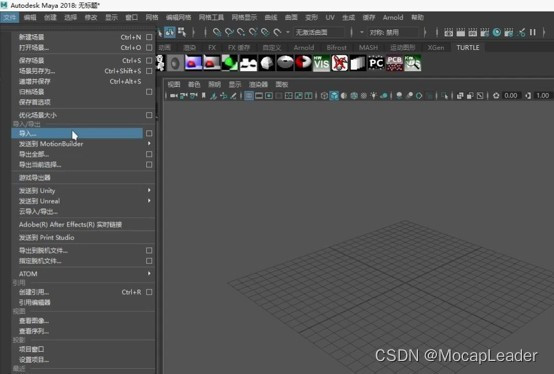Screen dimensions: 554x374
Task: Open option box for 新建场景 Ctrl+N
Action: pyautogui.click(x=149, y=37)
